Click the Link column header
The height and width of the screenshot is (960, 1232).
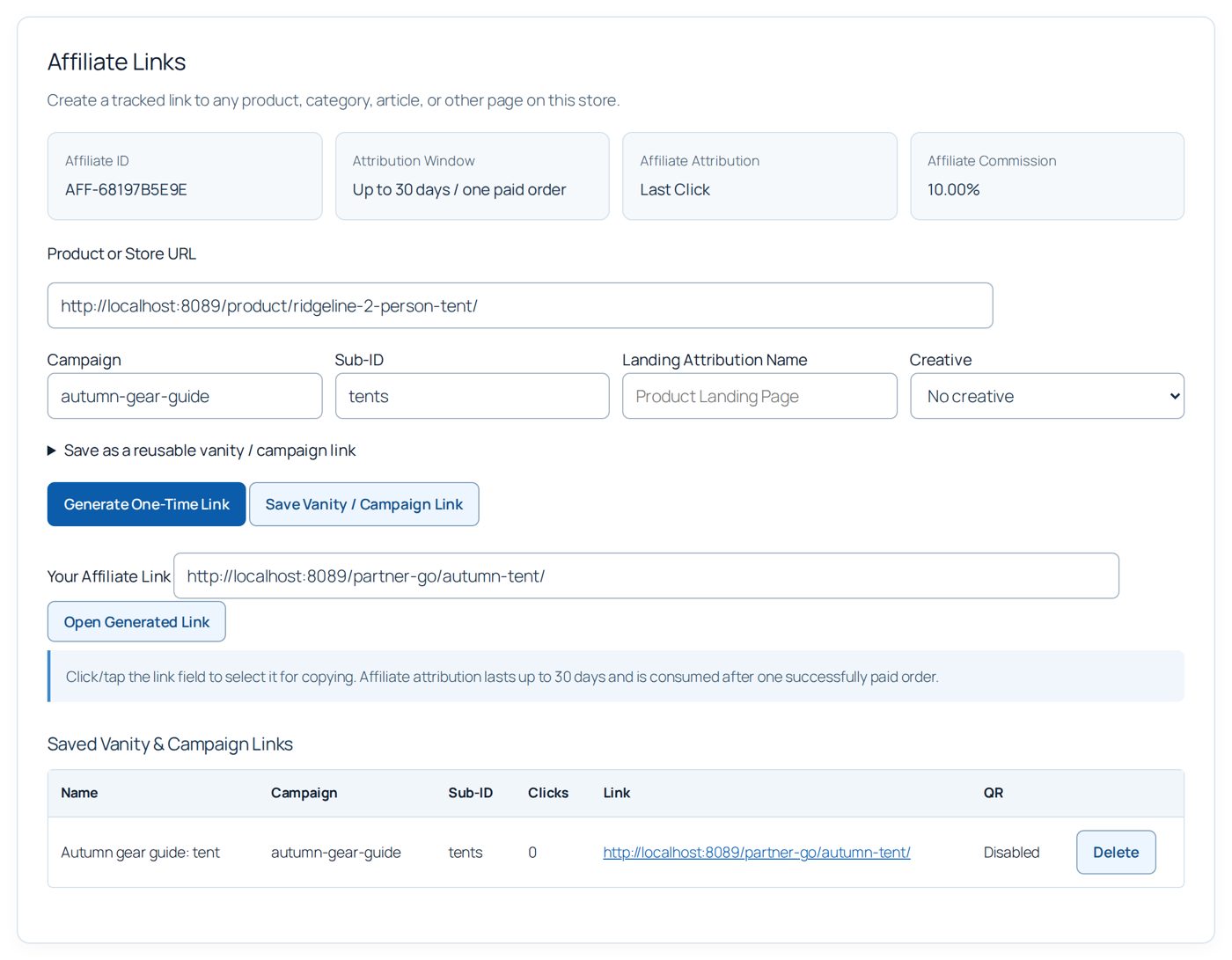pyautogui.click(x=617, y=793)
